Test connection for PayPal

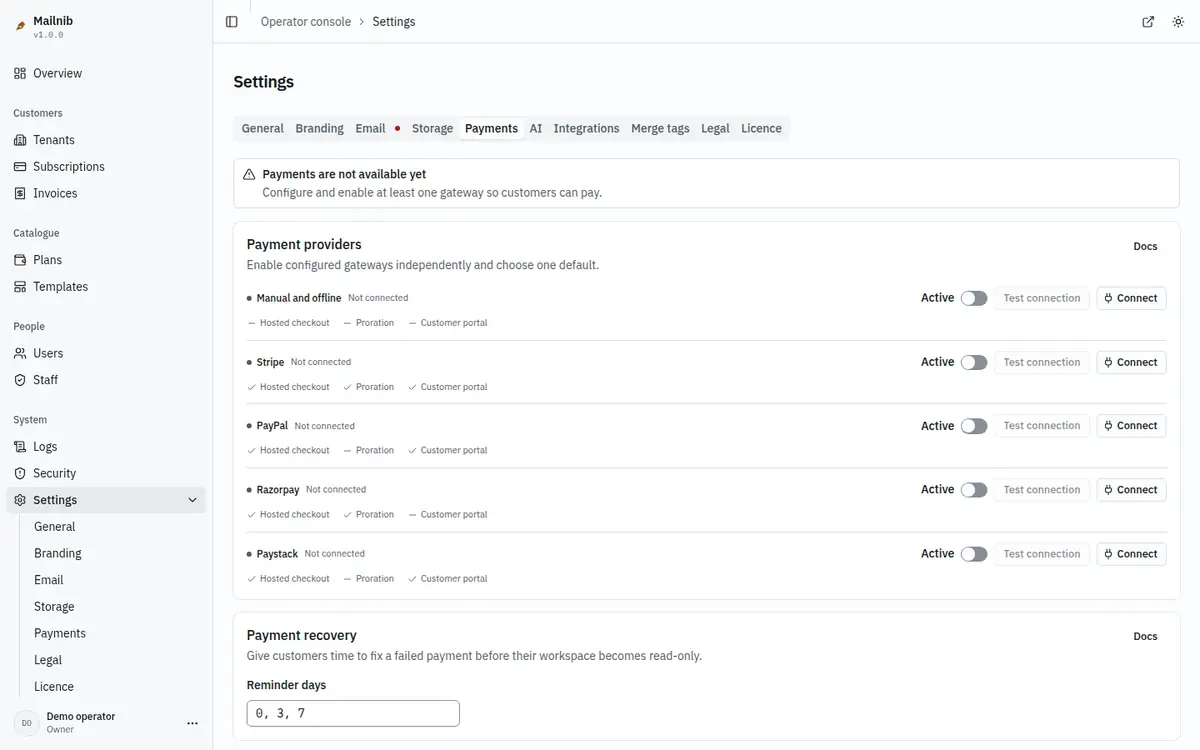(x=1042, y=426)
